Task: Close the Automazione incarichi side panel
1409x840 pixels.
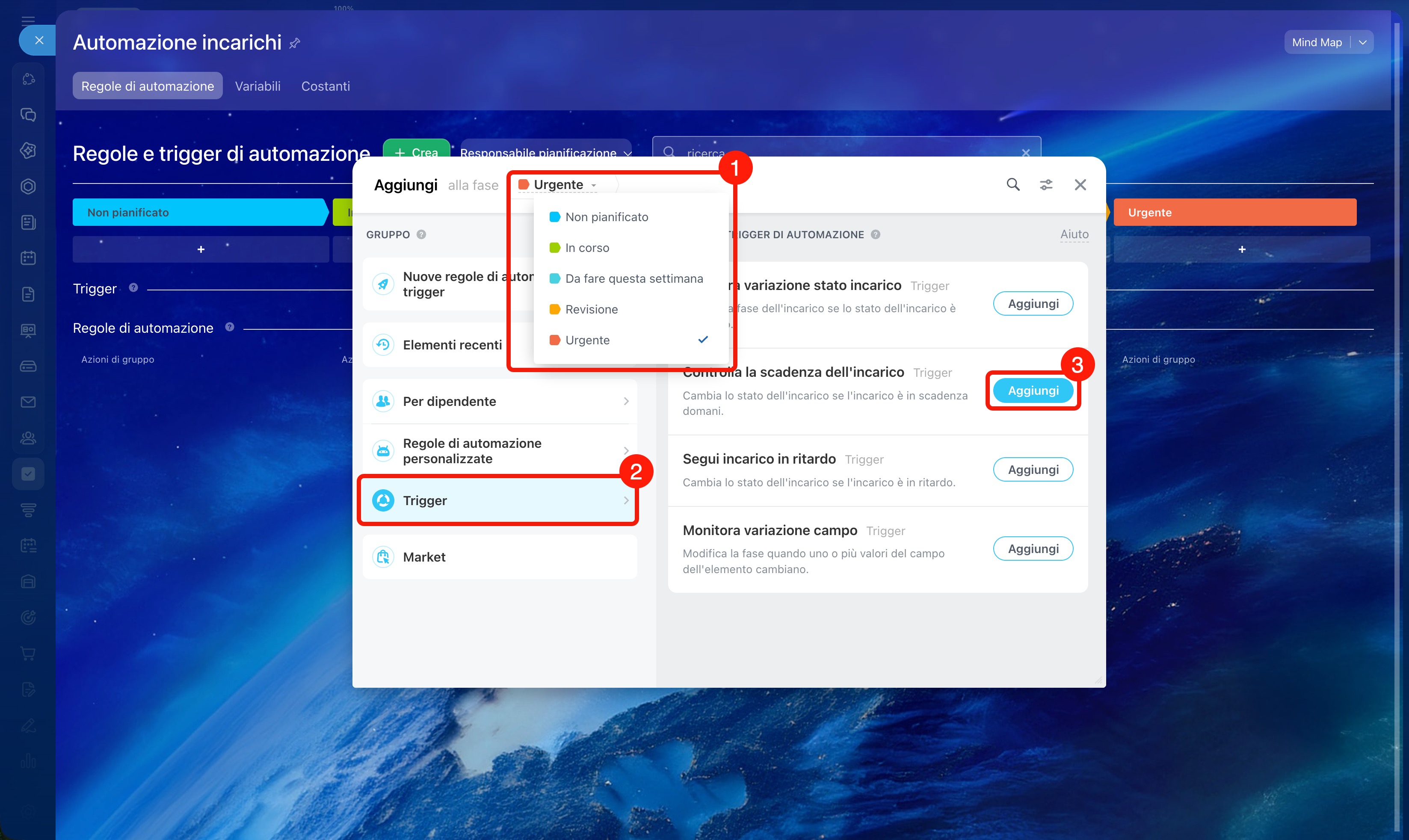Action: 38,40
